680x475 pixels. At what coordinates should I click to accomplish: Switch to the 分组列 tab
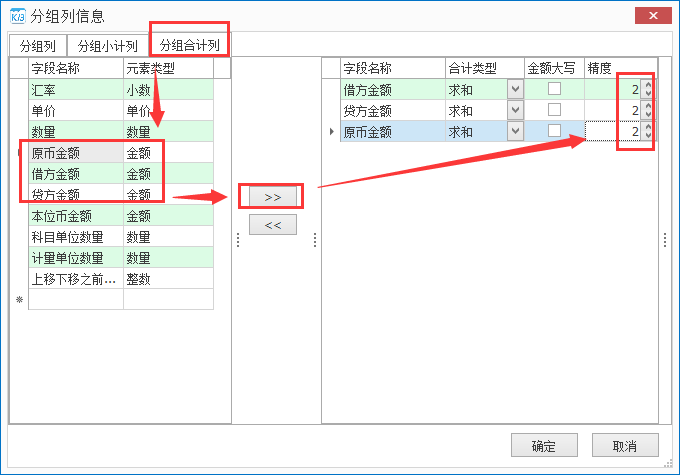38,46
